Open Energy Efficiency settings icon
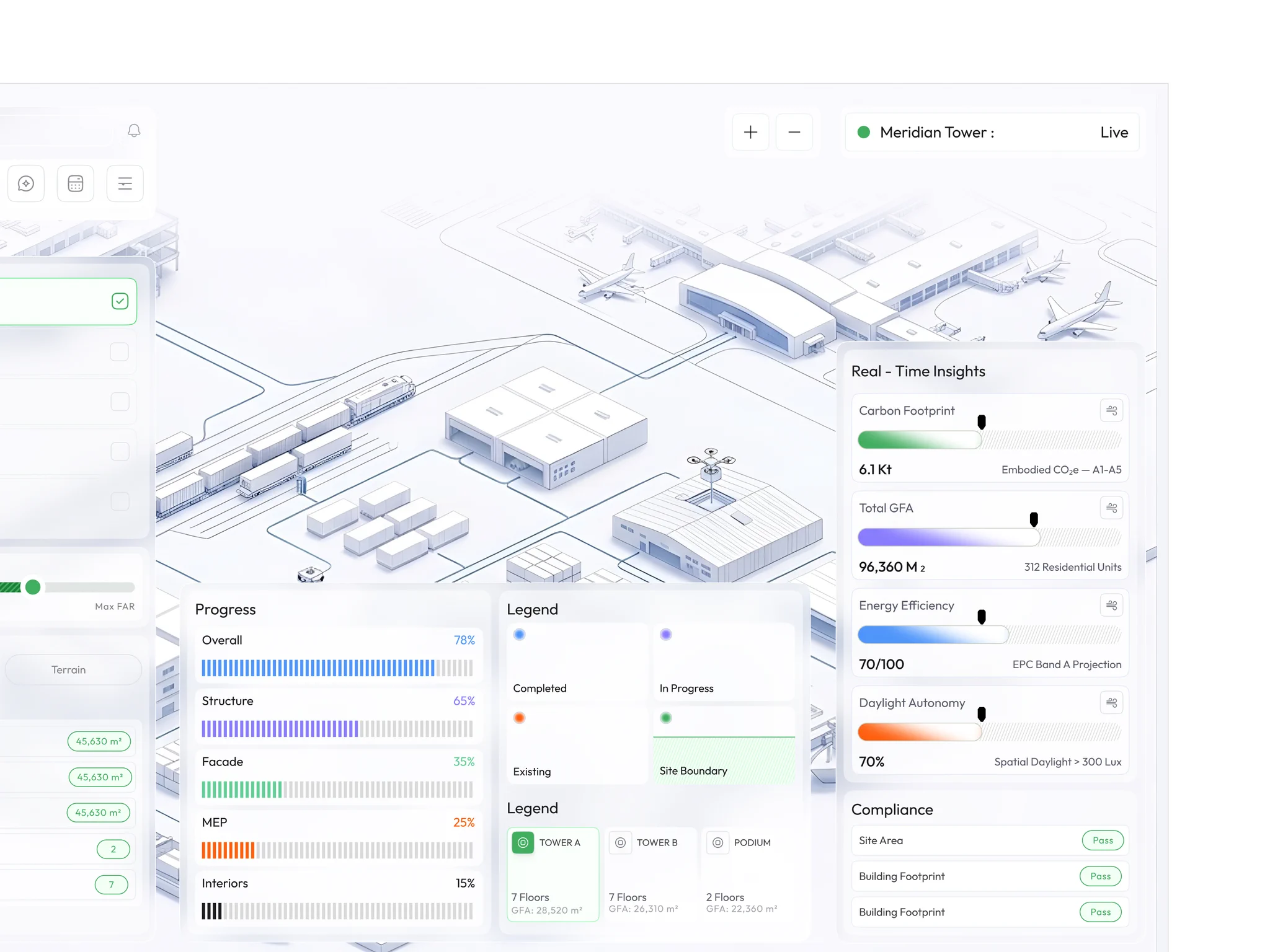The image size is (1270, 952). (1112, 605)
